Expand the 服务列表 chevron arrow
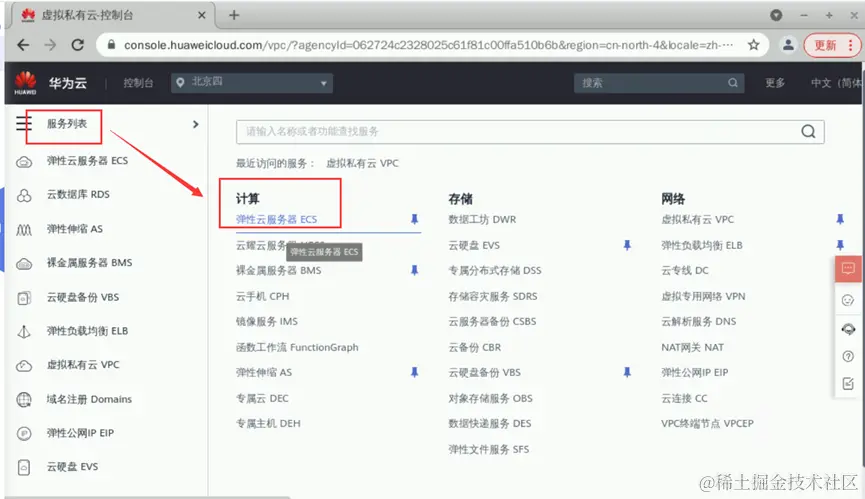The image size is (865, 499). [195, 124]
